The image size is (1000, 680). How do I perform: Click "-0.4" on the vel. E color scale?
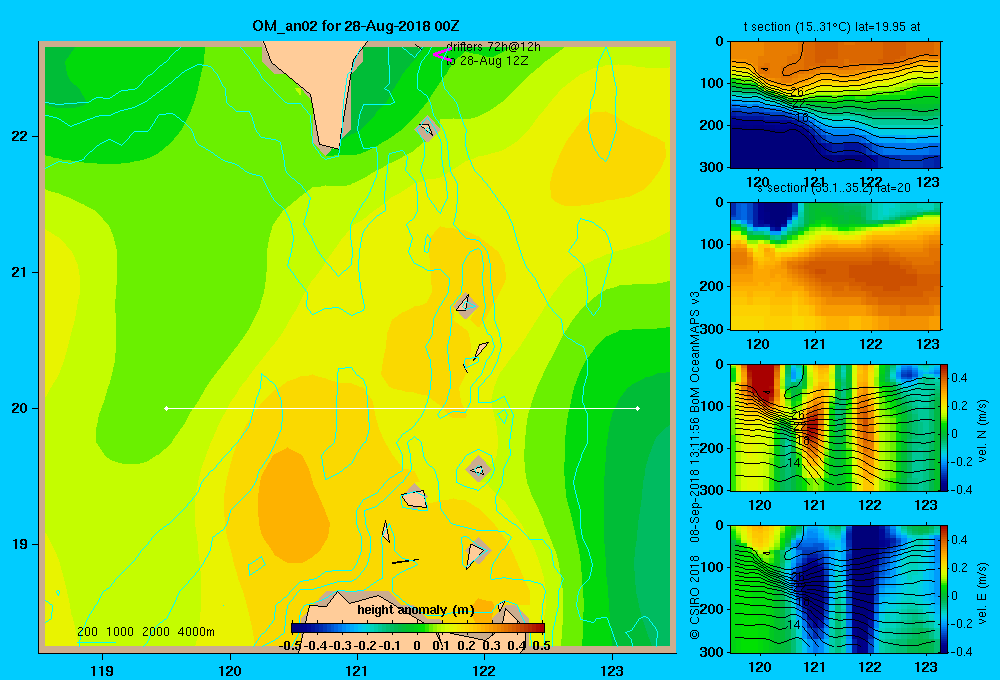962,651
